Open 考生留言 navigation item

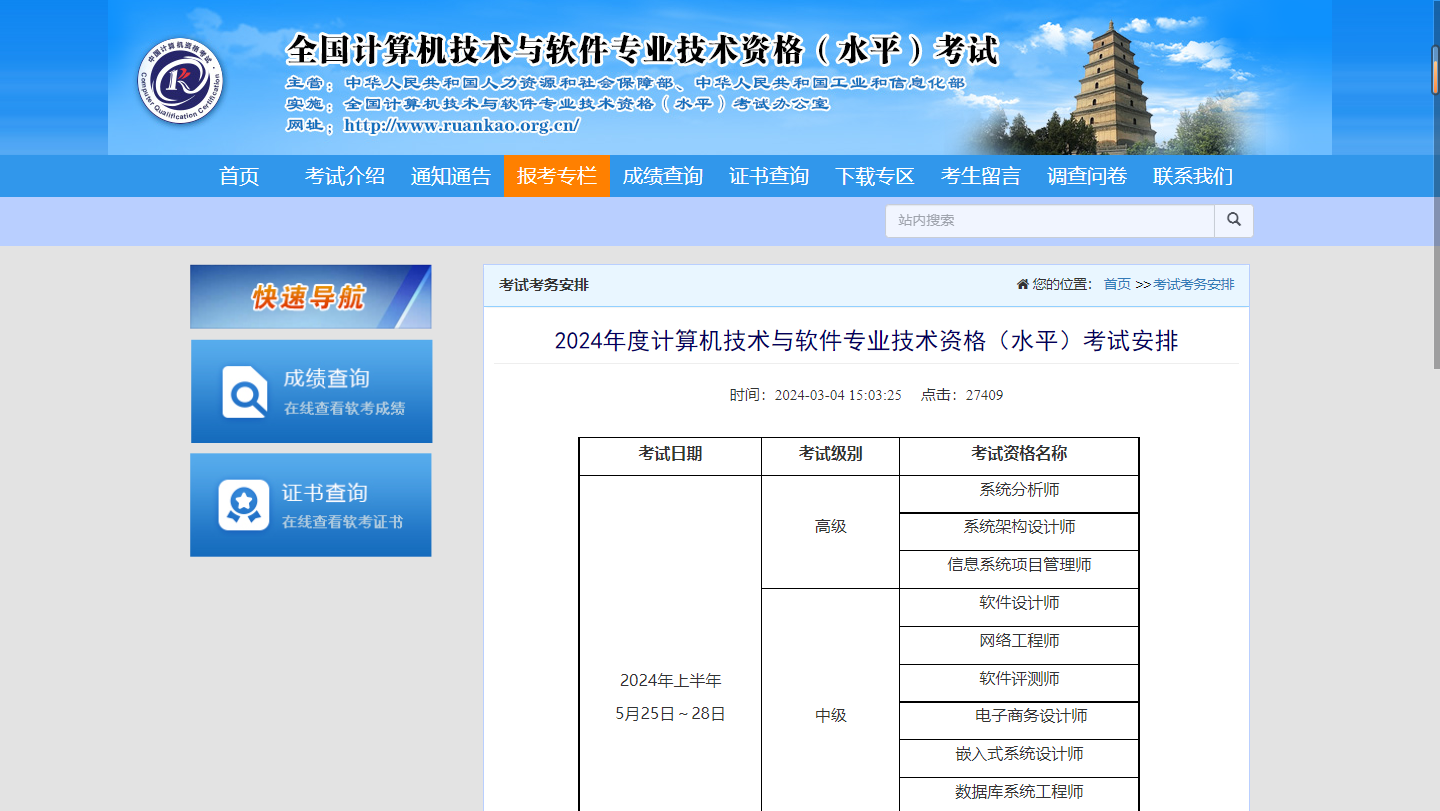click(980, 176)
